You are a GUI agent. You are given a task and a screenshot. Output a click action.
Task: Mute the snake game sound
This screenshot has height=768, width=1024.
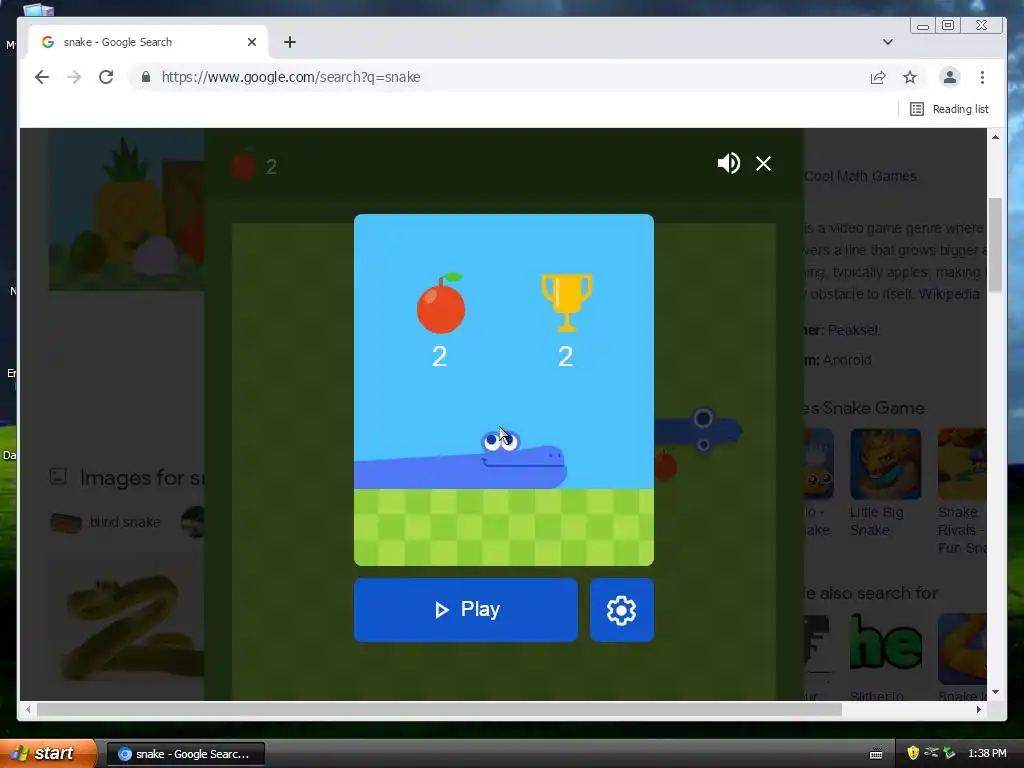tap(728, 163)
